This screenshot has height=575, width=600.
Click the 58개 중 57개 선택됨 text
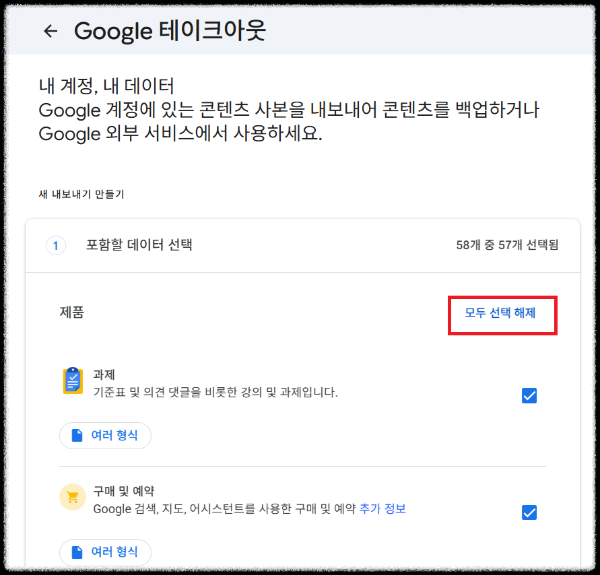(x=507, y=245)
